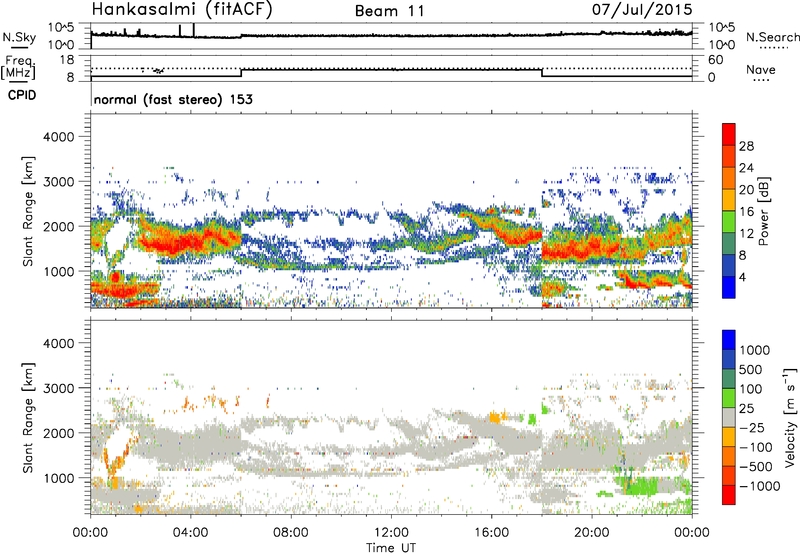
Task: Click the '20' value on power colorbar
Action: [x=746, y=190]
